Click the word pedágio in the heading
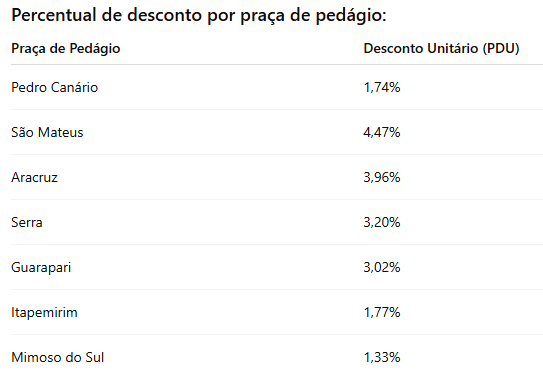 click(x=351, y=16)
